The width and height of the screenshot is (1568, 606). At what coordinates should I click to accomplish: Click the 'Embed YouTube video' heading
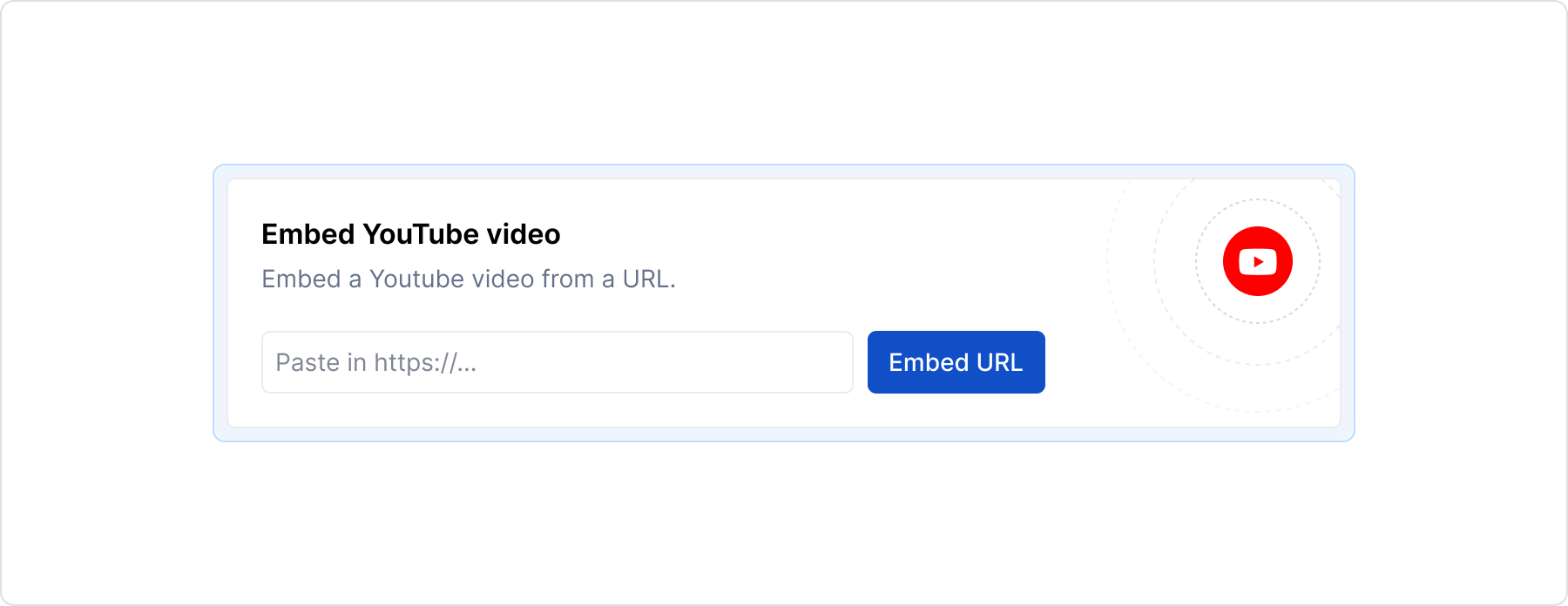(410, 233)
